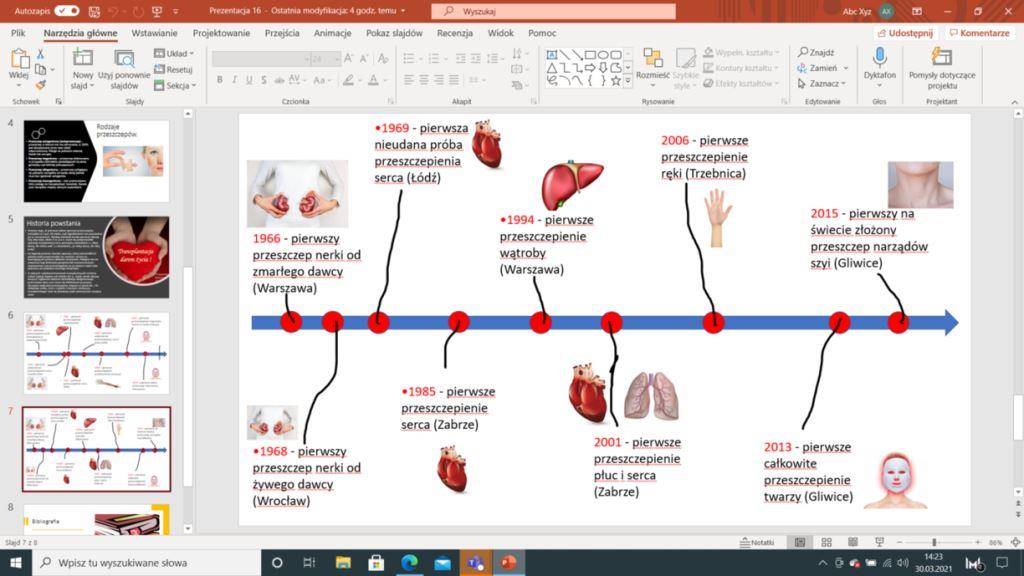Click the Komentarze button
This screenshot has width=1024, height=576.
click(x=979, y=32)
